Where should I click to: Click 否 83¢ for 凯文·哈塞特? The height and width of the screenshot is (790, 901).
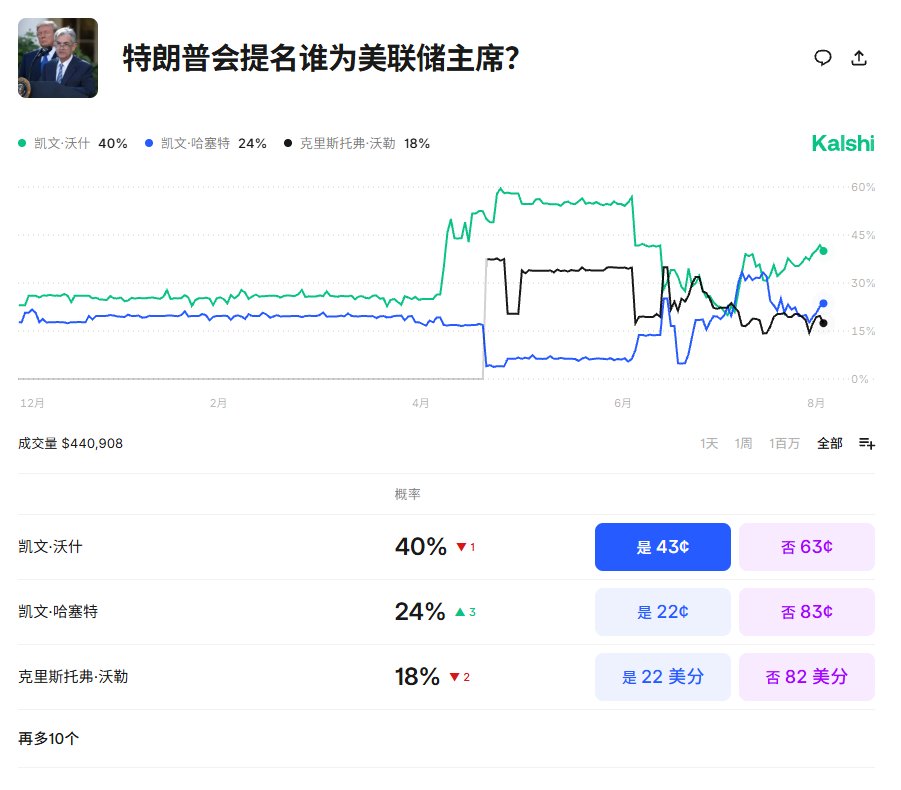[x=807, y=611]
